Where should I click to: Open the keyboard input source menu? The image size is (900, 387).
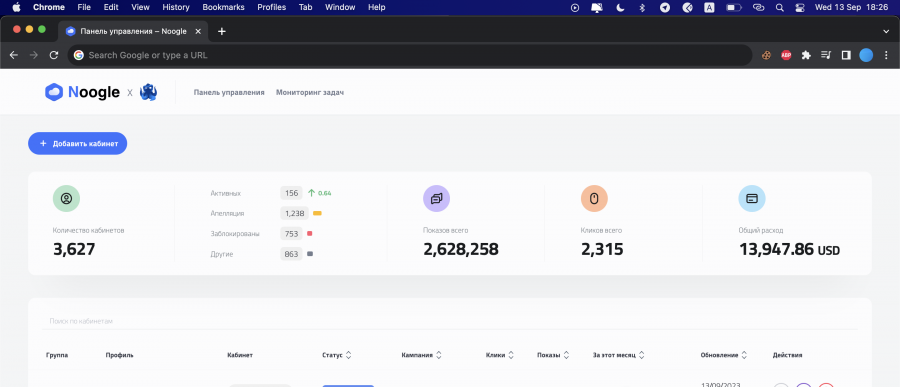tap(709, 7)
